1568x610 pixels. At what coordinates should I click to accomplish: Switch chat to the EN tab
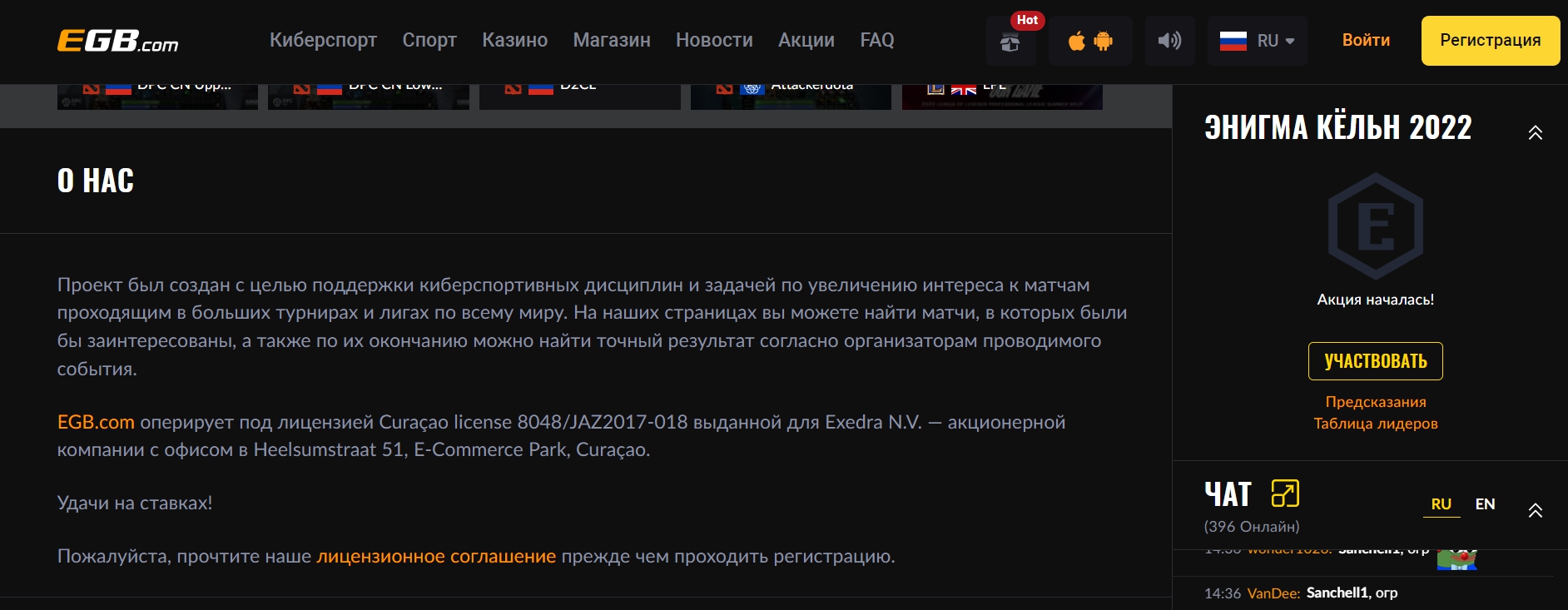1485,504
